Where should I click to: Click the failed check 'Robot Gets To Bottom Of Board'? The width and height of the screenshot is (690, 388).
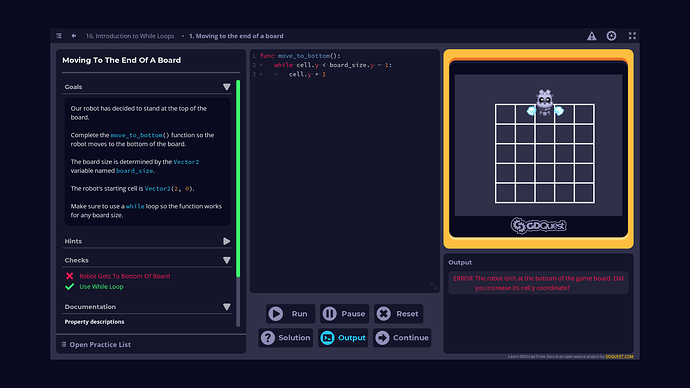pos(125,276)
